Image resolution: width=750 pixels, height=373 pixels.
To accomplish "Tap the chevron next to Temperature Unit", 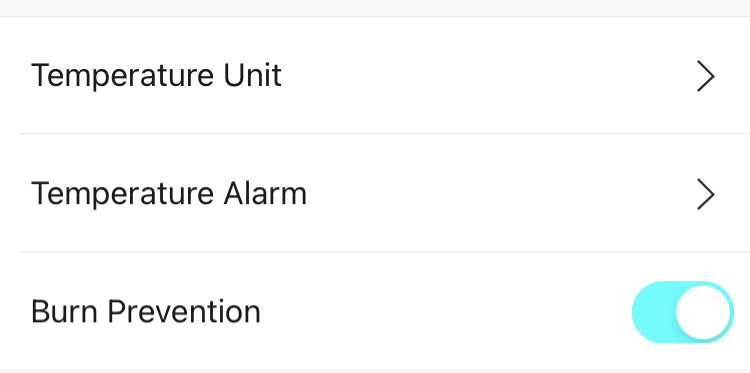I will 706,76.
